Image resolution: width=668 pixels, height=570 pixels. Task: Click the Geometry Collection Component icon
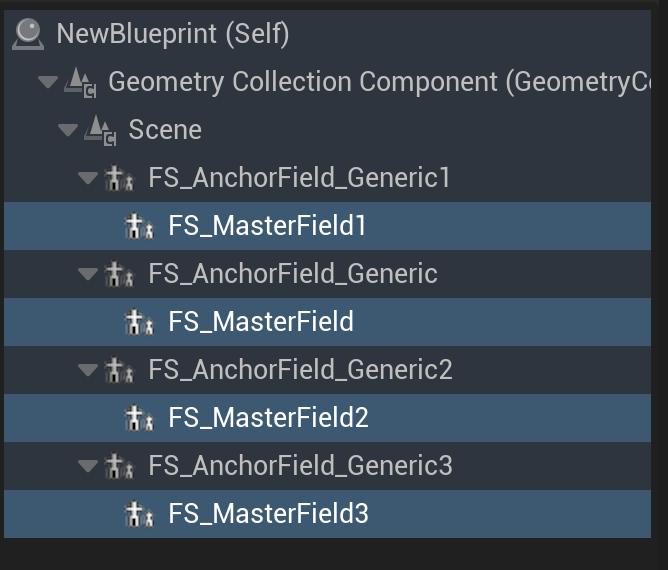pos(80,82)
